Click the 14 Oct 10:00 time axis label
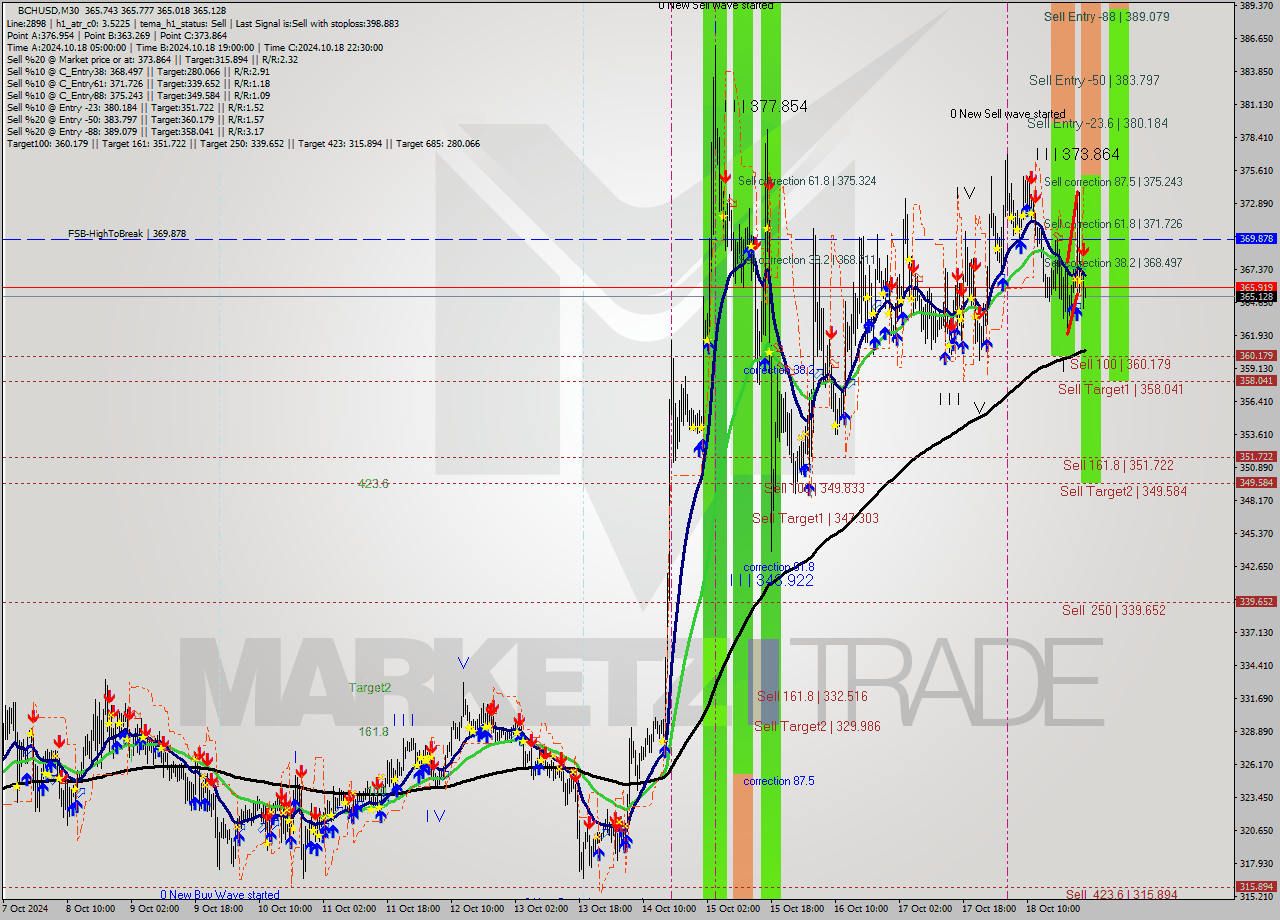This screenshot has width=1280, height=920. [x=671, y=910]
